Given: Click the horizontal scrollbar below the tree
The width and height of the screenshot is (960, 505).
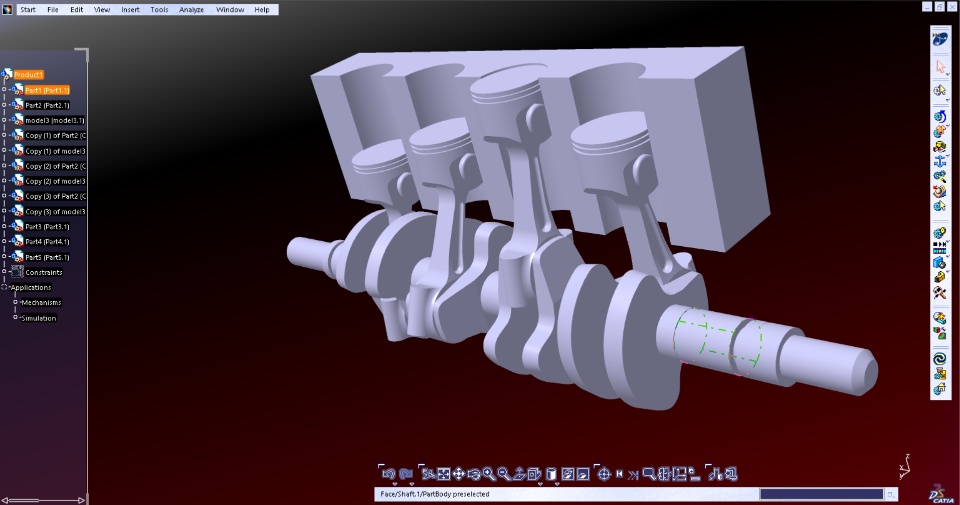Looking at the screenshot, I should coord(43,500).
